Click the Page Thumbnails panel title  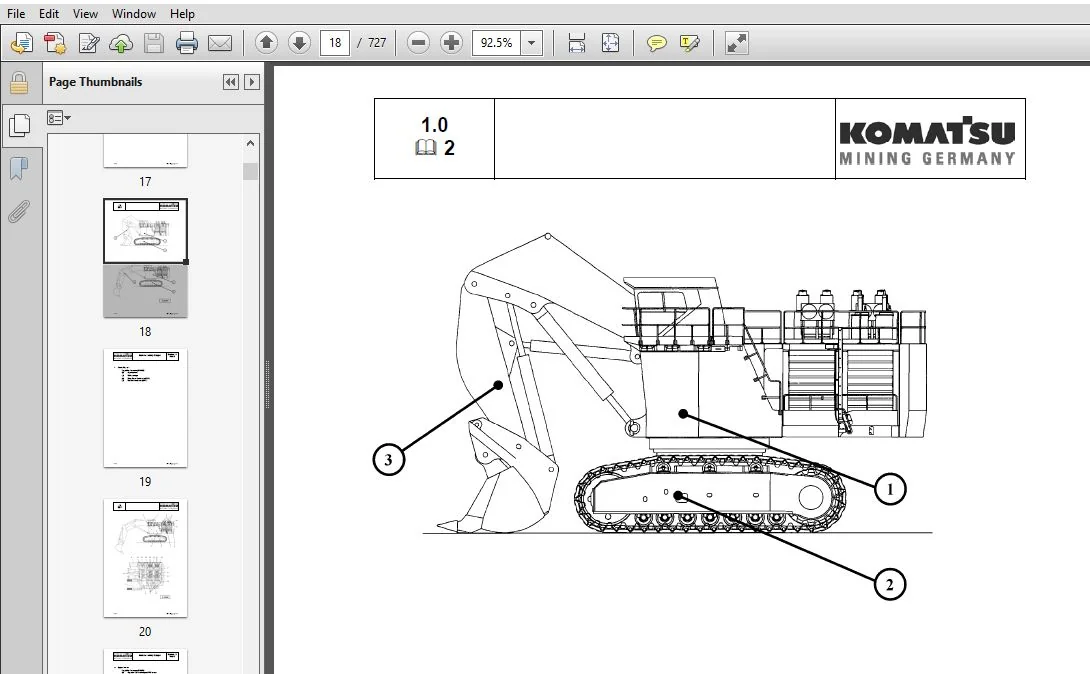95,82
